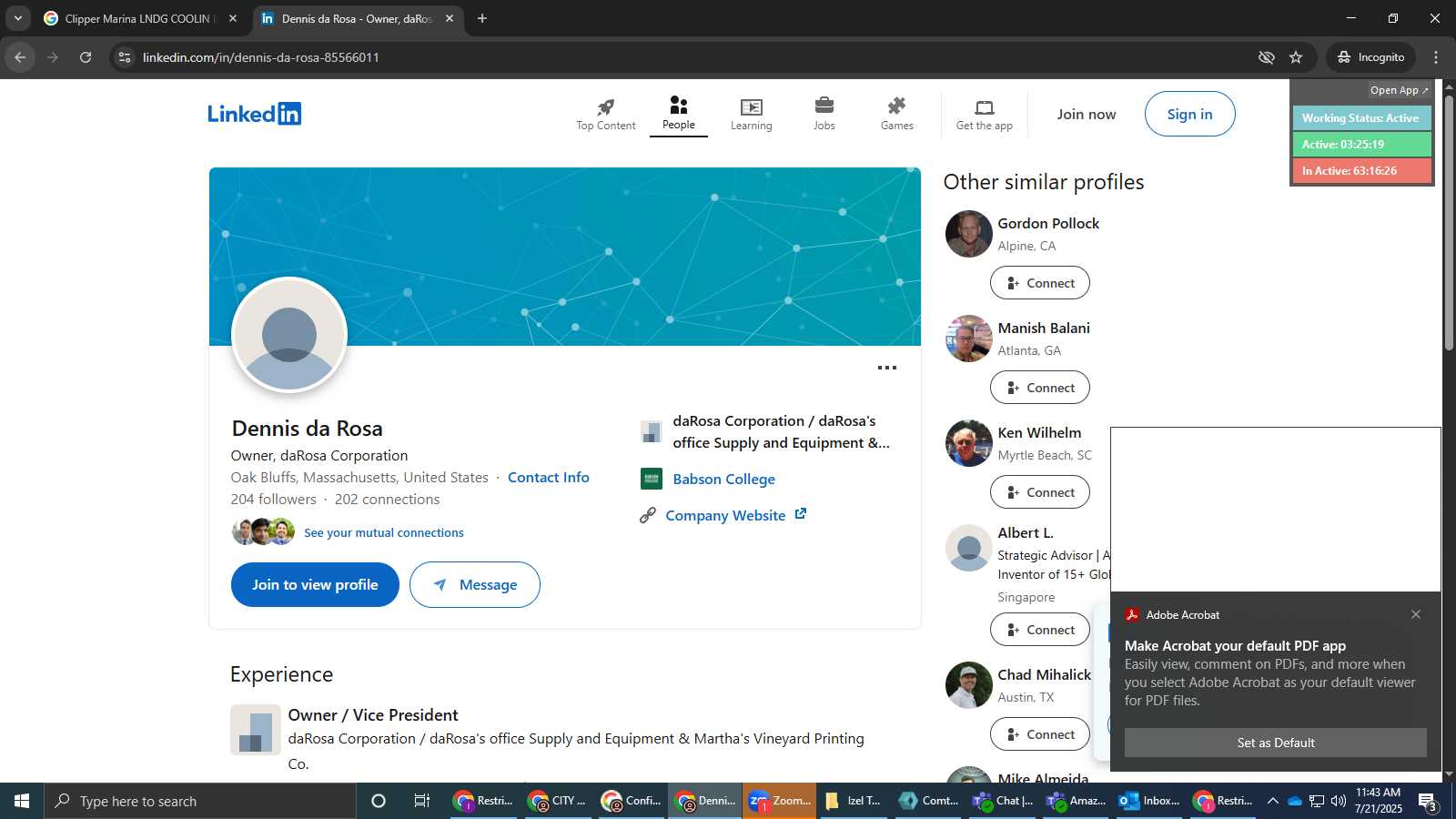
Task: Show hidden system tray icons
Action: click(x=1273, y=801)
